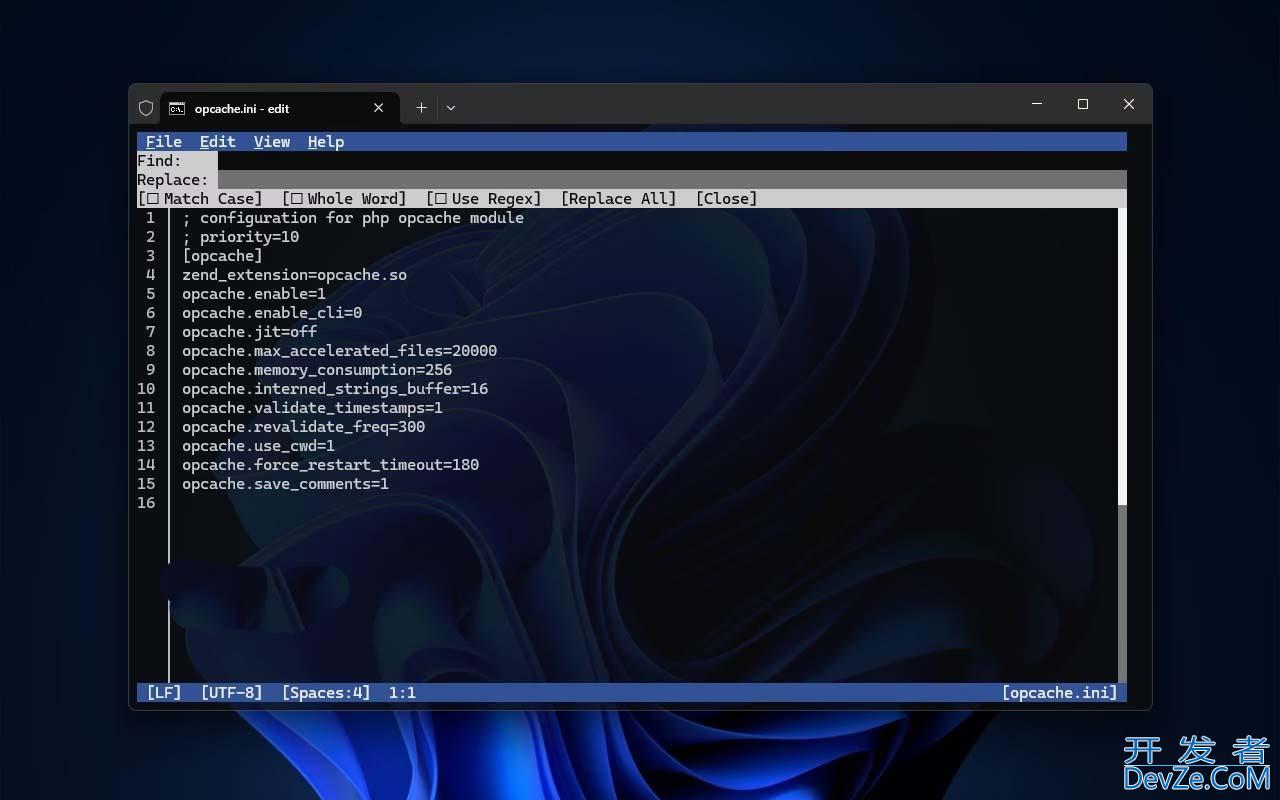Close the find and replace bar
Screen dimensions: 1280x800
(x=726, y=199)
